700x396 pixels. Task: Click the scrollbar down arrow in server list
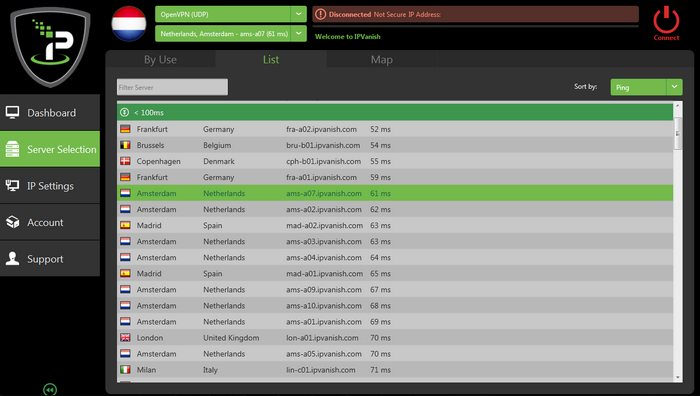tap(678, 377)
